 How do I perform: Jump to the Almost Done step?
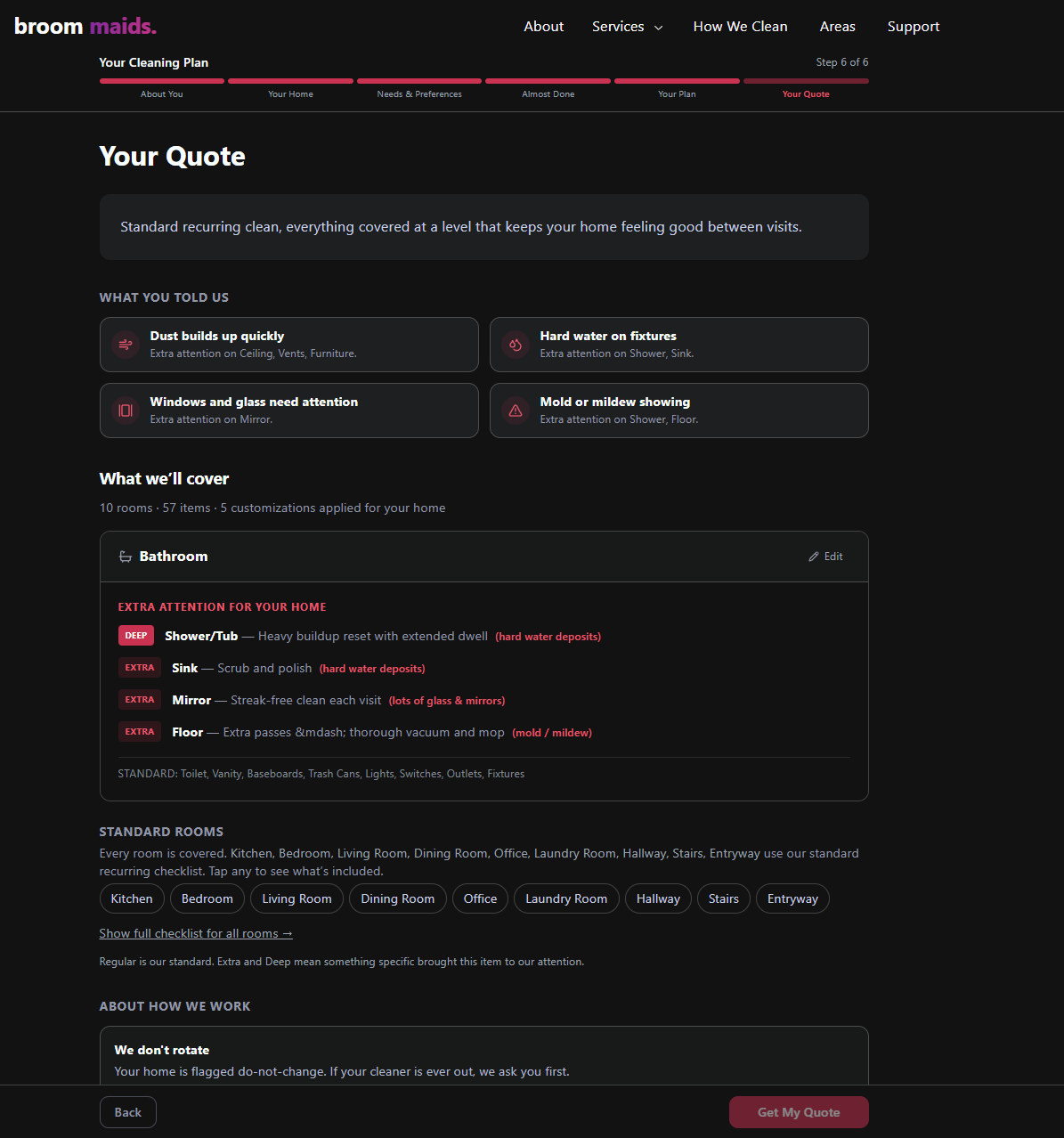pos(548,94)
